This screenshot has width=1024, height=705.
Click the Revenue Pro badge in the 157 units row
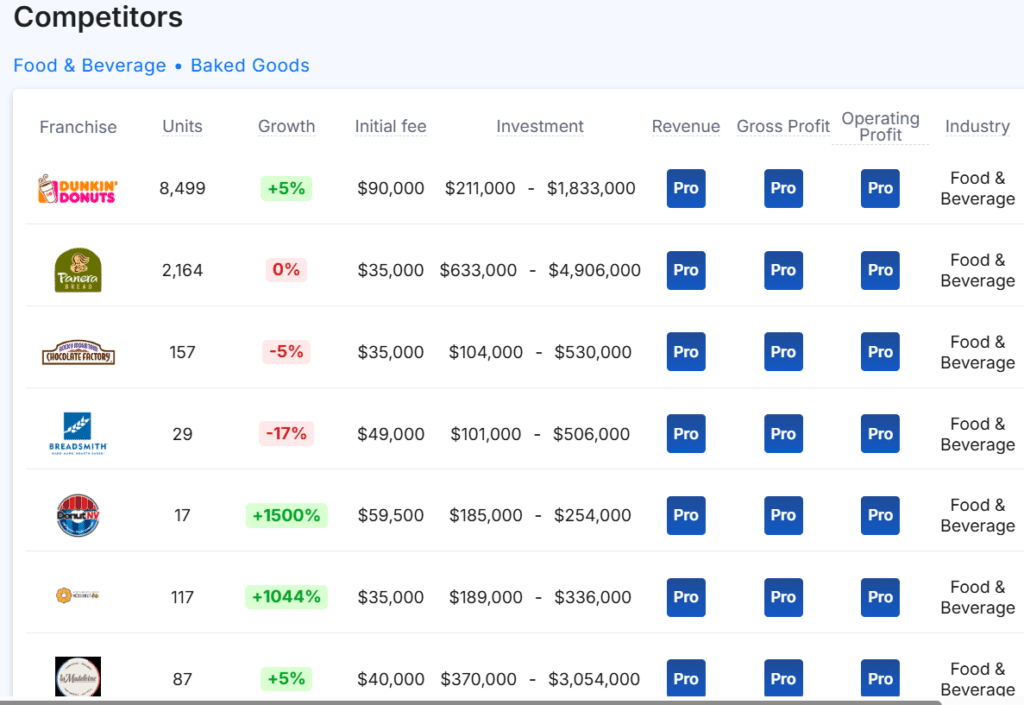(686, 352)
